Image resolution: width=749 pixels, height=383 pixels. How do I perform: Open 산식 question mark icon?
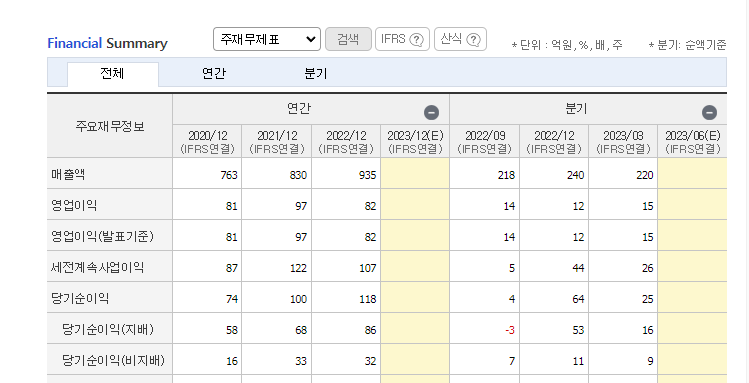click(473, 40)
